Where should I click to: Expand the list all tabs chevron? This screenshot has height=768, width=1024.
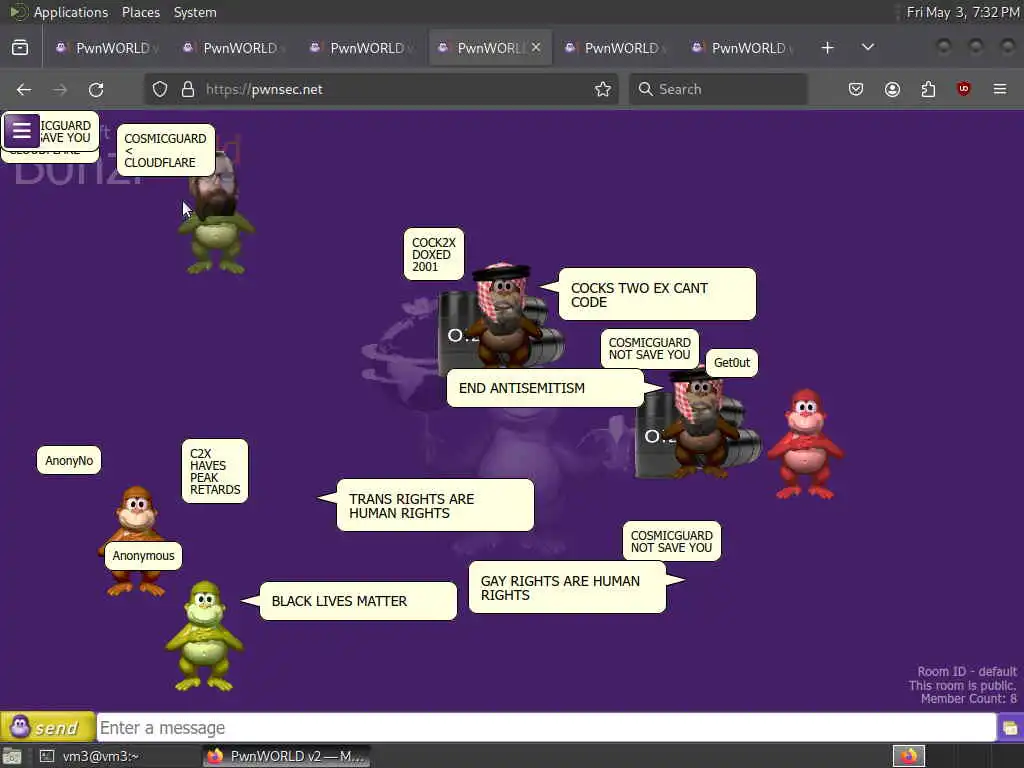[868, 48]
